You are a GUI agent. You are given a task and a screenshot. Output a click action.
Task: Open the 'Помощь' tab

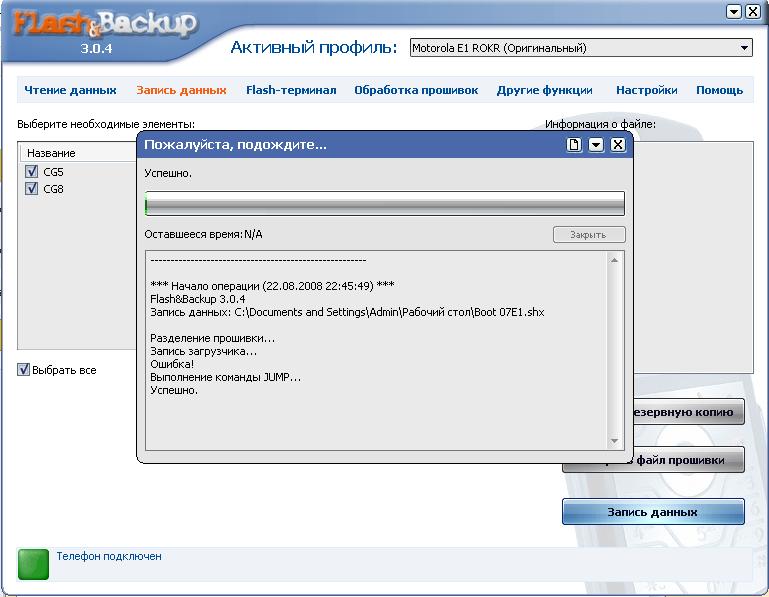[x=719, y=90]
